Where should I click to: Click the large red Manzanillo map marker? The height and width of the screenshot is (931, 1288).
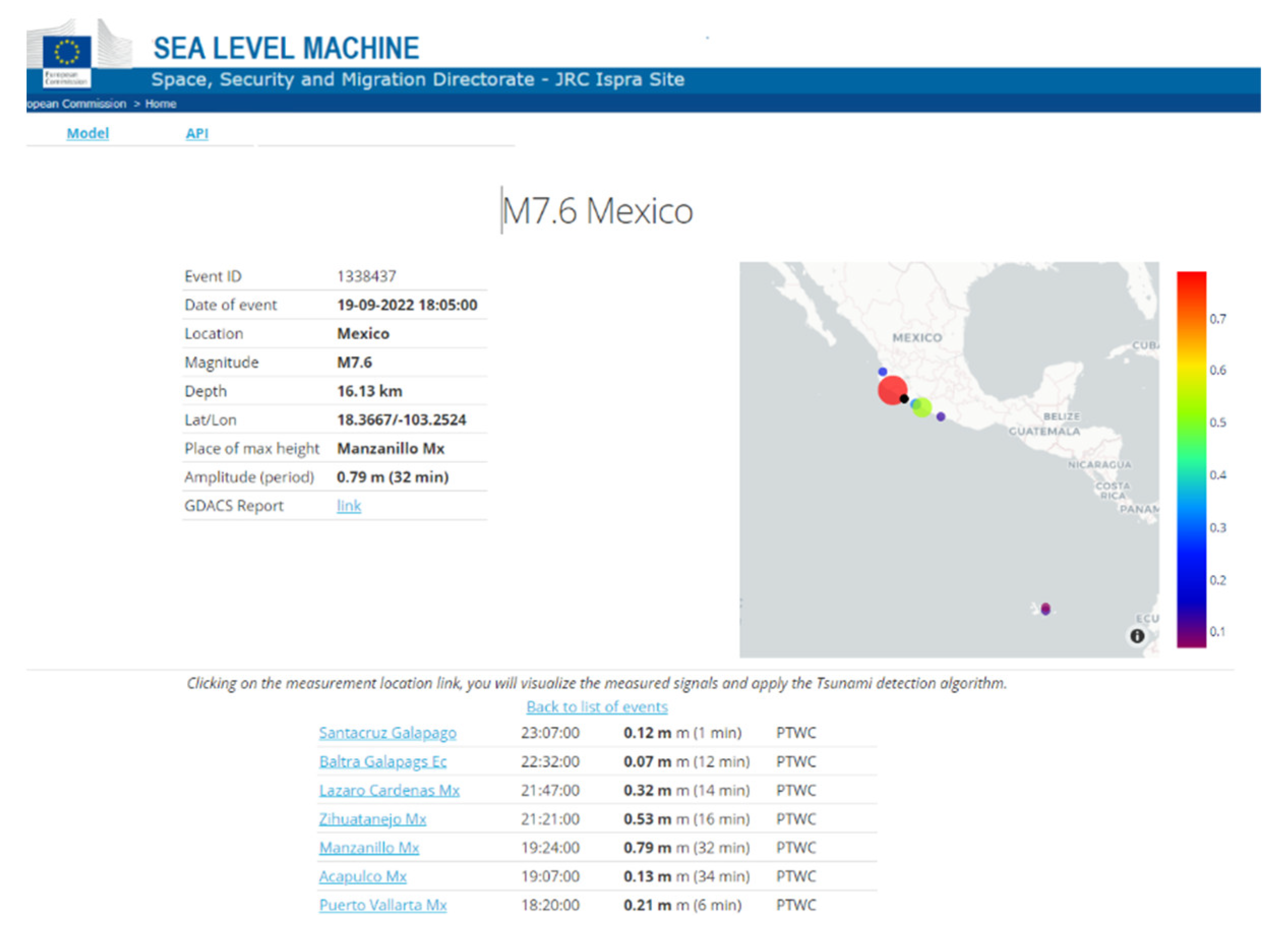point(891,390)
